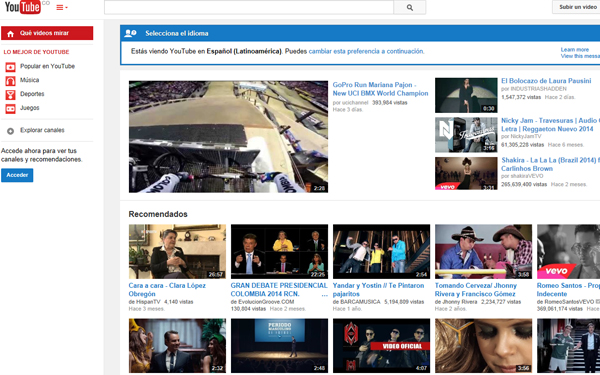The width and height of the screenshot is (600, 375).
Task: Click the 'Recomendados' section heading
Action: (x=158, y=214)
